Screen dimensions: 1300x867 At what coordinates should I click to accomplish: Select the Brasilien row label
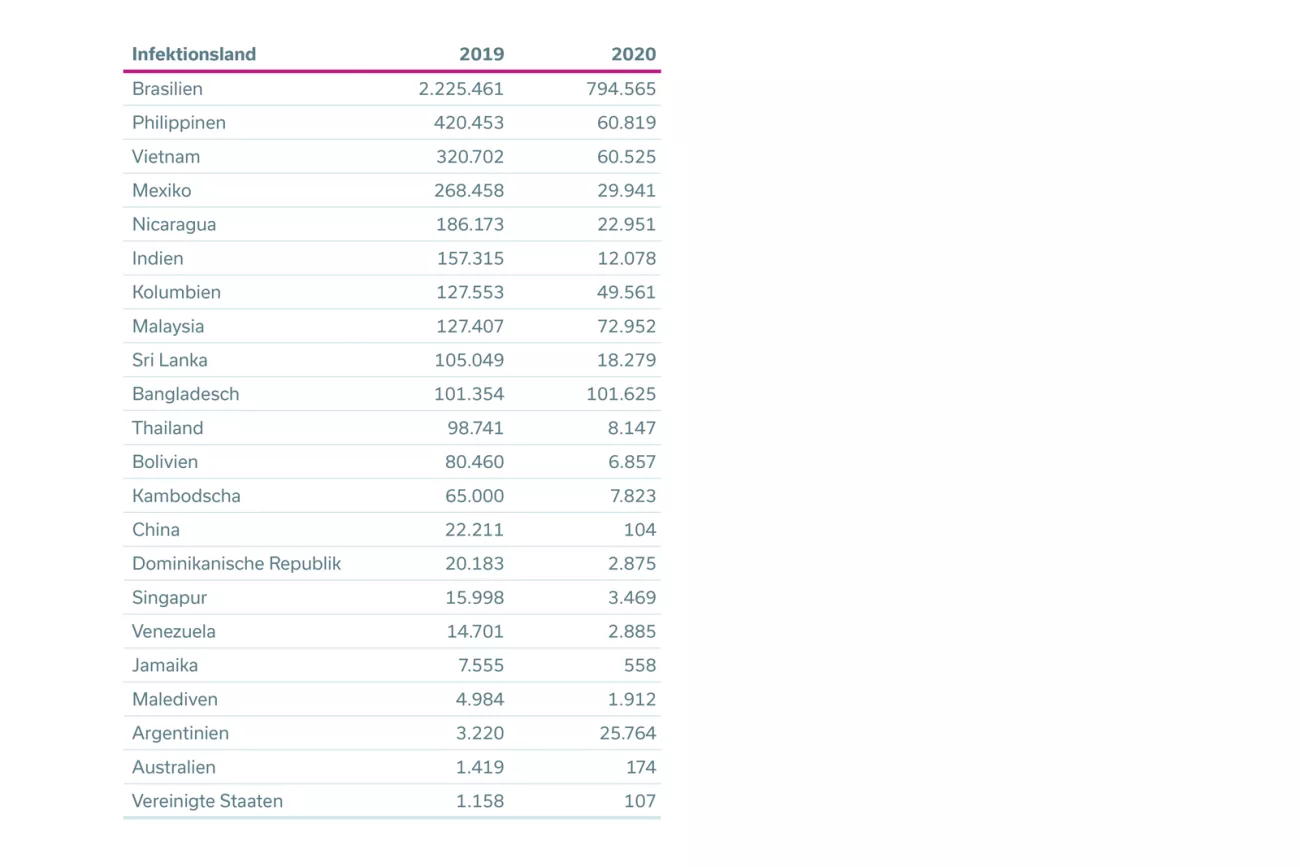tap(167, 88)
